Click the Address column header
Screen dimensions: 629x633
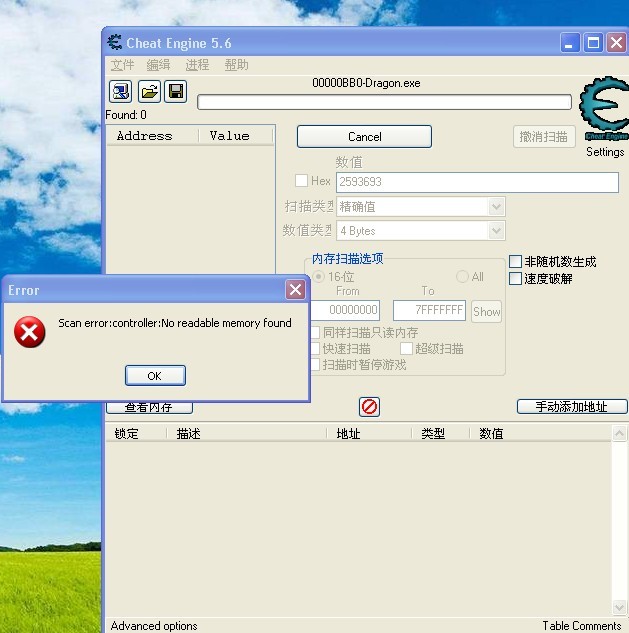click(x=153, y=136)
